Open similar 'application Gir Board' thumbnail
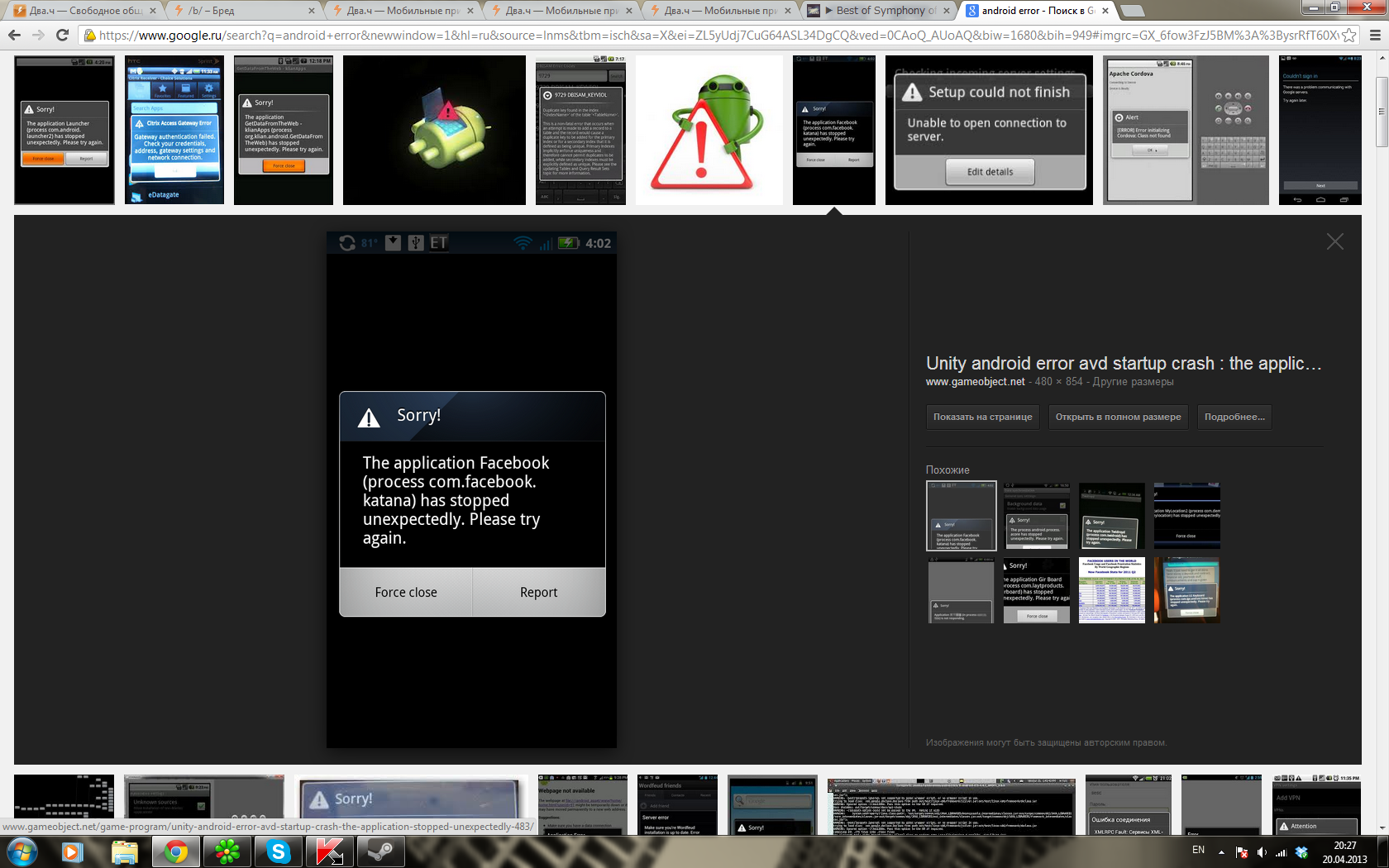Viewport: 1389px width, 868px height. click(x=1037, y=590)
